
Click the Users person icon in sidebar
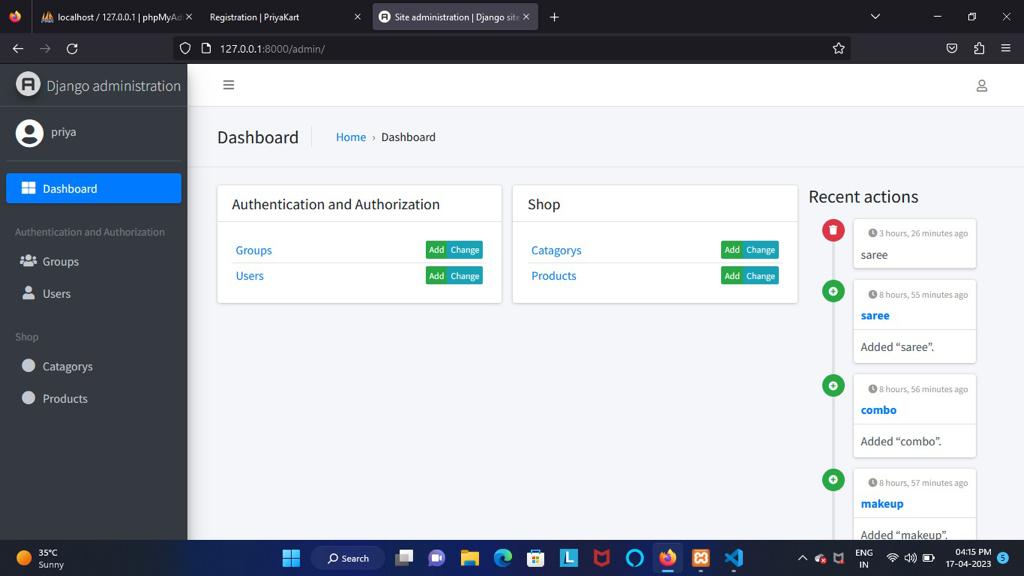(x=30, y=293)
